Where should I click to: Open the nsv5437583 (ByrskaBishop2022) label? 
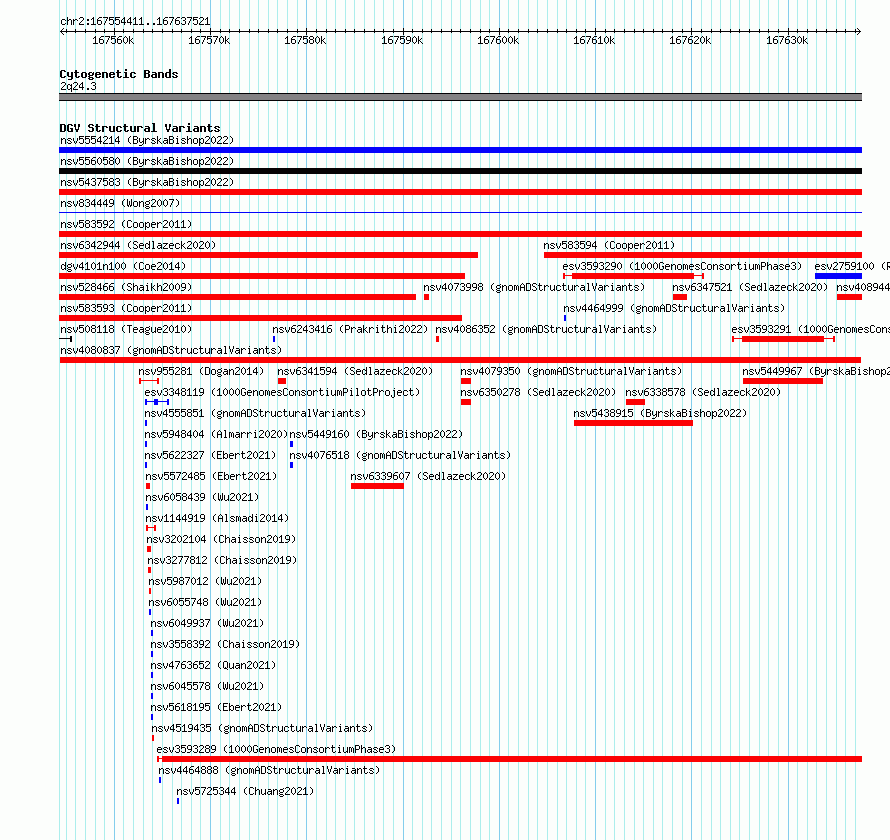coord(147,182)
